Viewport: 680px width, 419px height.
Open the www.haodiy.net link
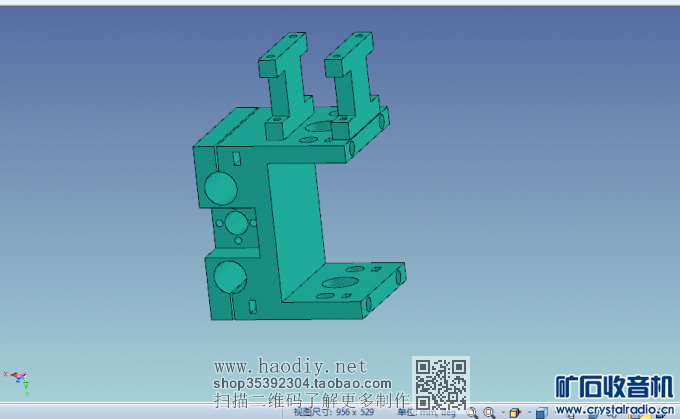click(x=291, y=366)
